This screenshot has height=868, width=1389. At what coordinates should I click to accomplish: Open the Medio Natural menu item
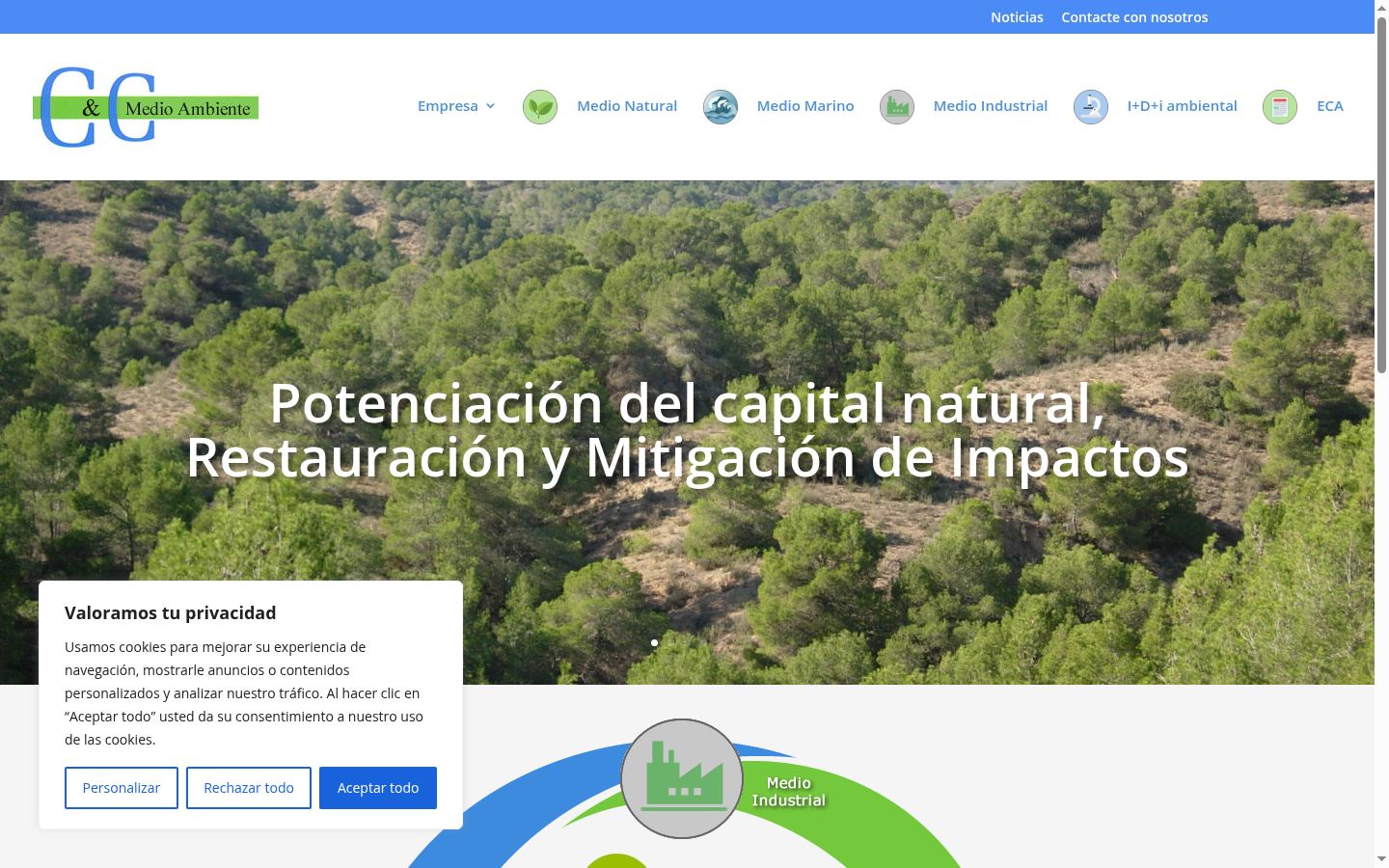coord(627,106)
